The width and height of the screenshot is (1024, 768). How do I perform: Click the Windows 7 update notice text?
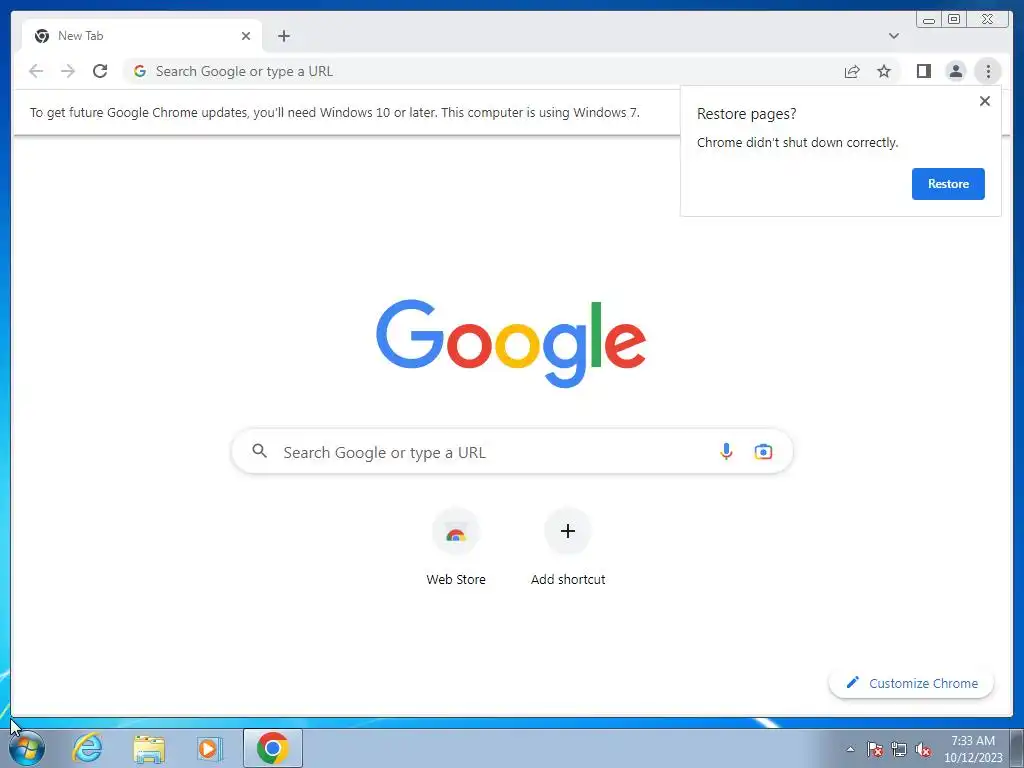(334, 112)
